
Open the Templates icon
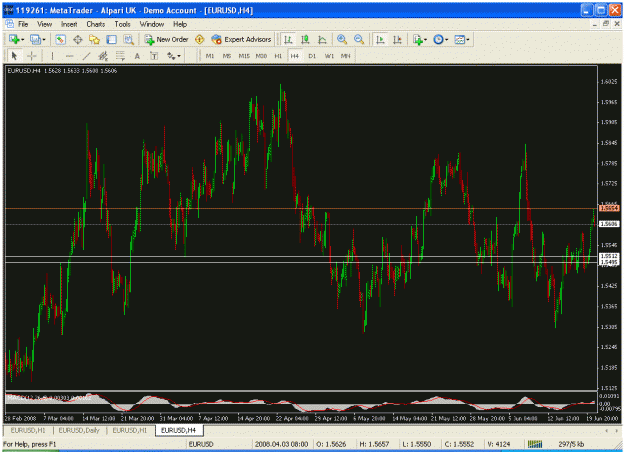point(460,39)
